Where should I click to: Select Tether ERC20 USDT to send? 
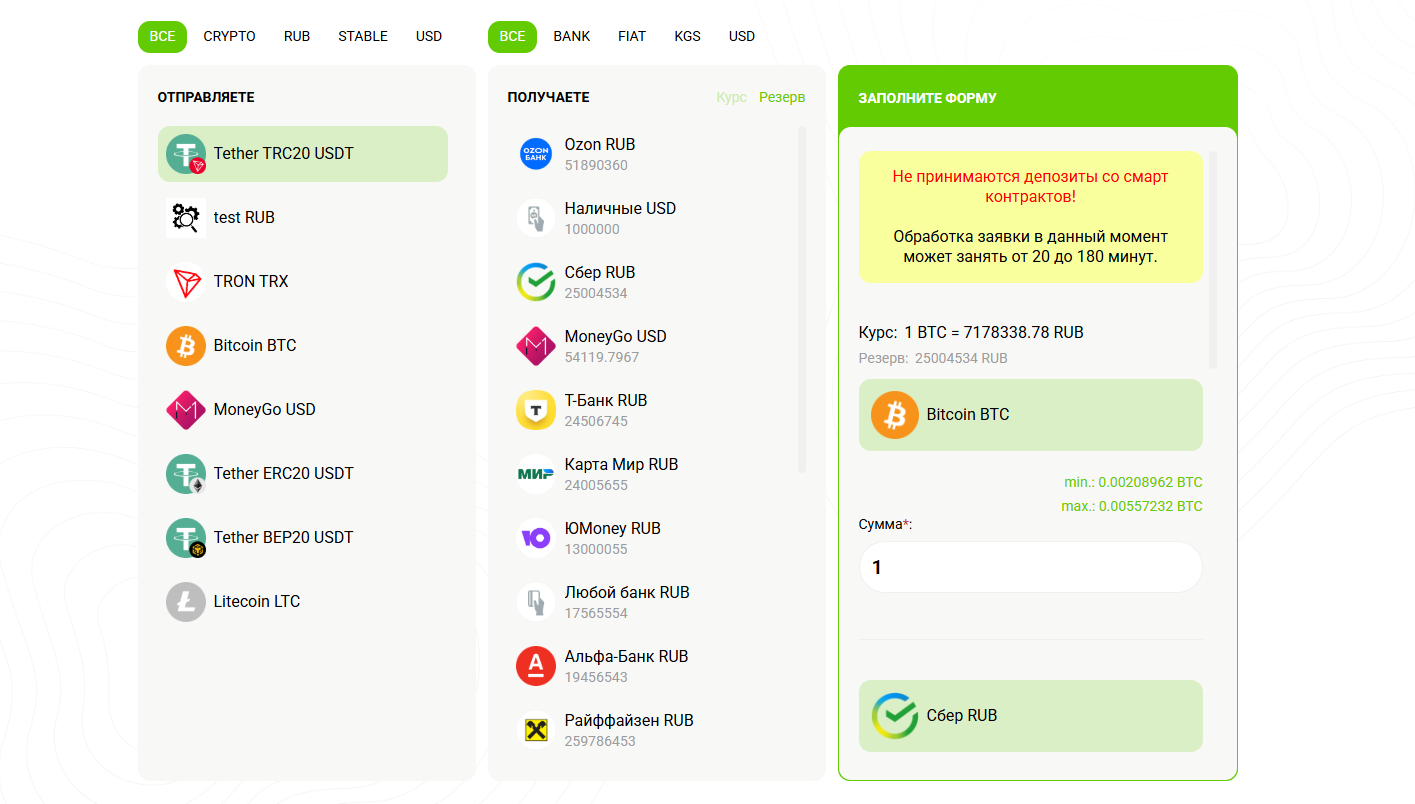[x=283, y=473]
